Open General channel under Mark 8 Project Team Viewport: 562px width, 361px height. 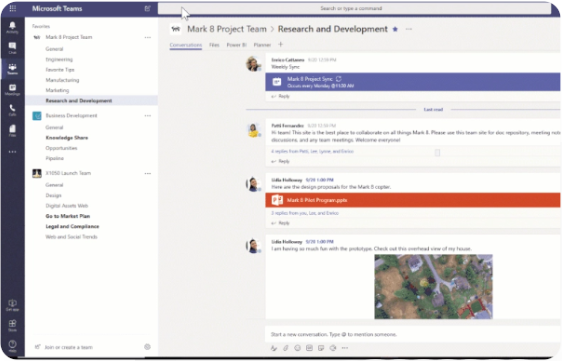pos(54,49)
